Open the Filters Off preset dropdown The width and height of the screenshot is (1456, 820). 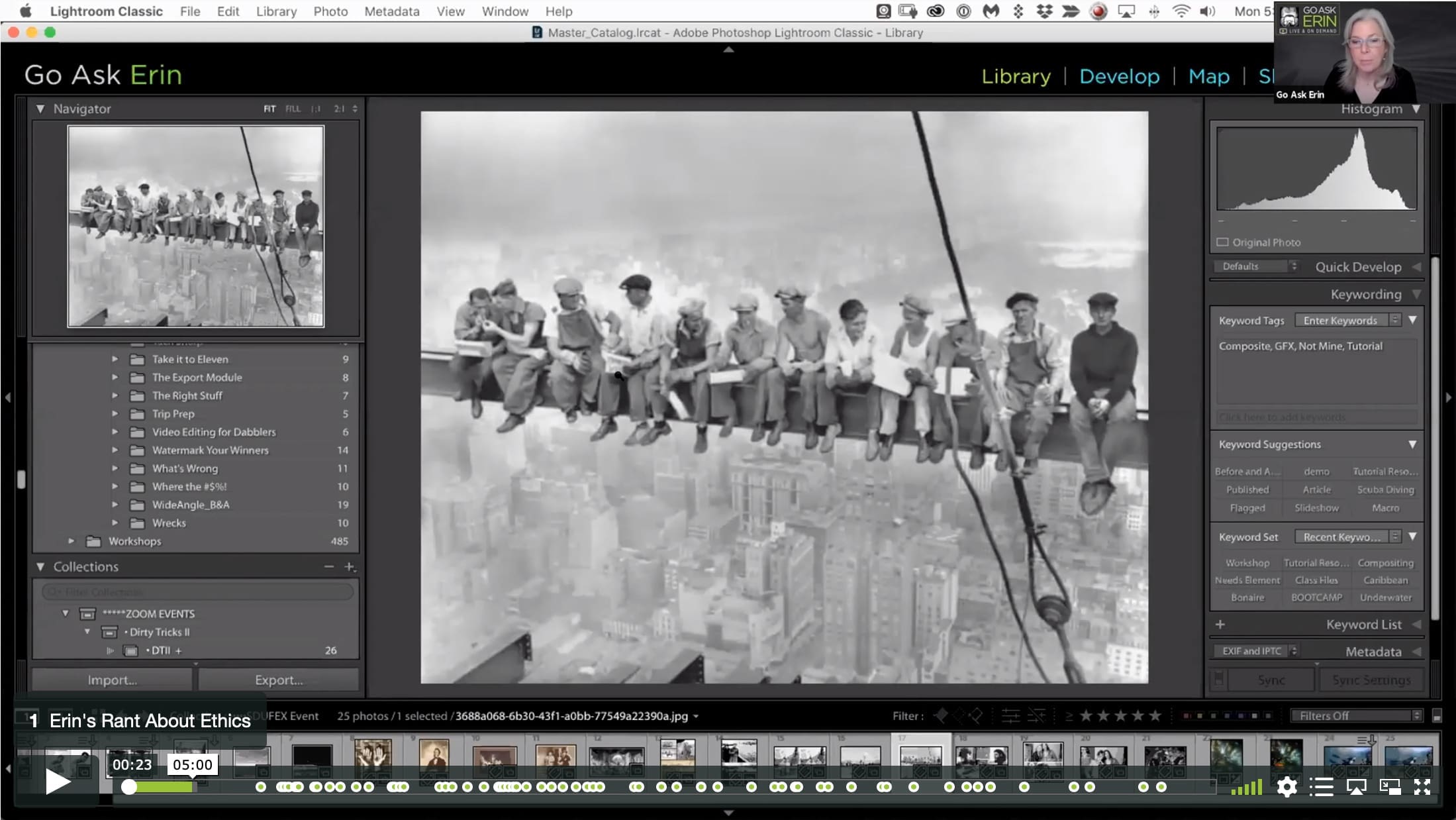1356,716
